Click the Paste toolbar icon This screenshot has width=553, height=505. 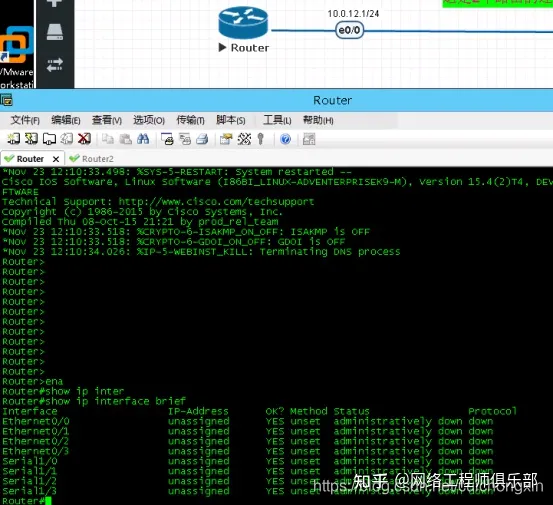[126, 139]
